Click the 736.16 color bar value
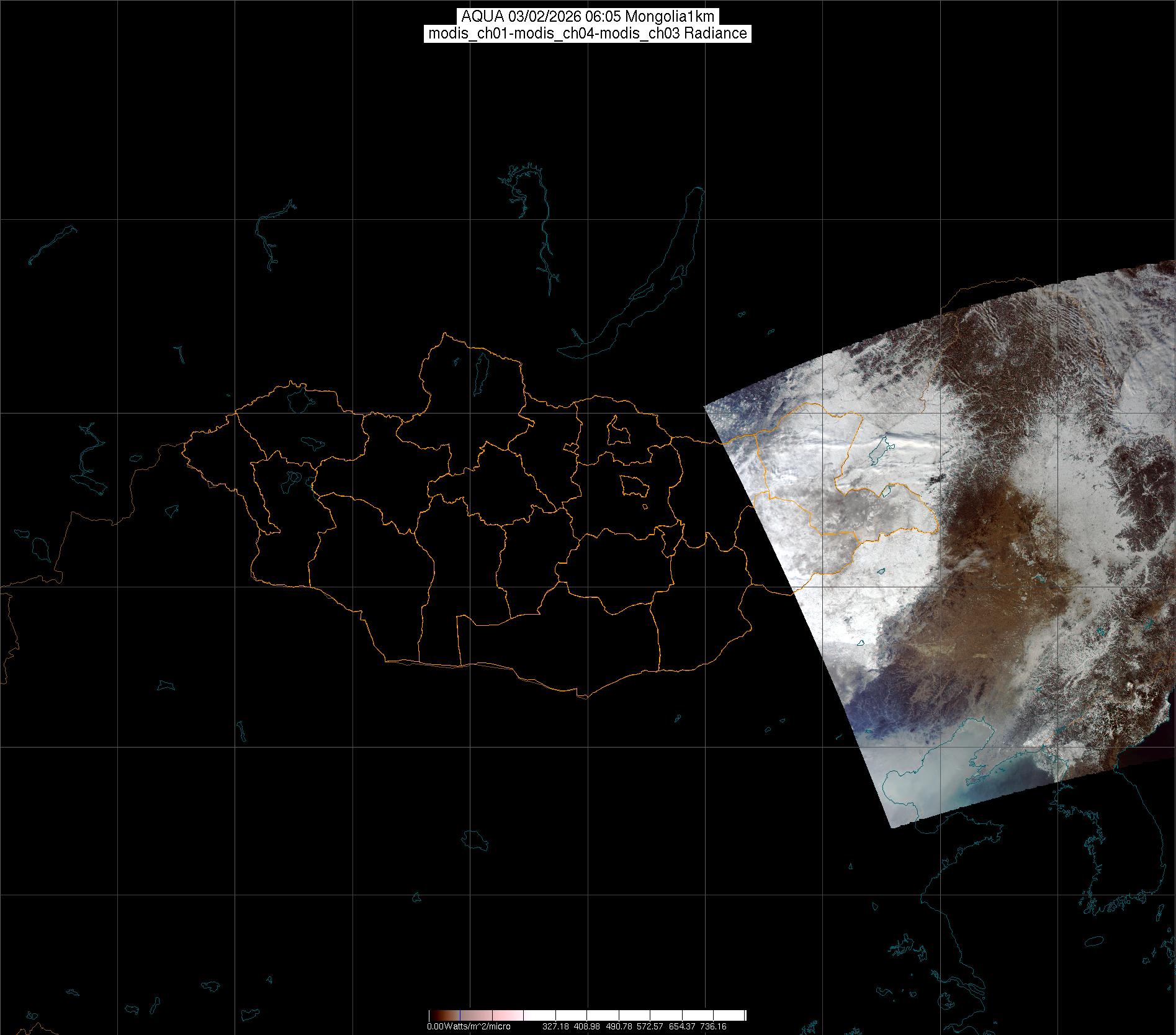This screenshot has height=1035, width=1176. (x=712, y=1027)
